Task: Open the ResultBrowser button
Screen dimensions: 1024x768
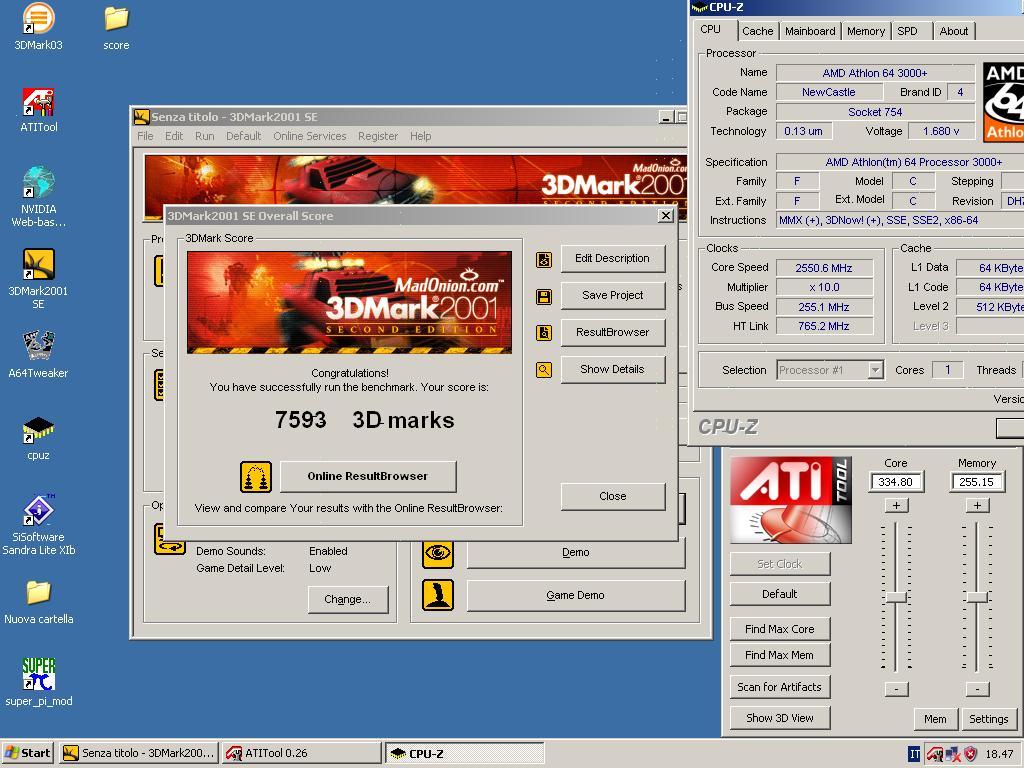Action: pos(613,332)
